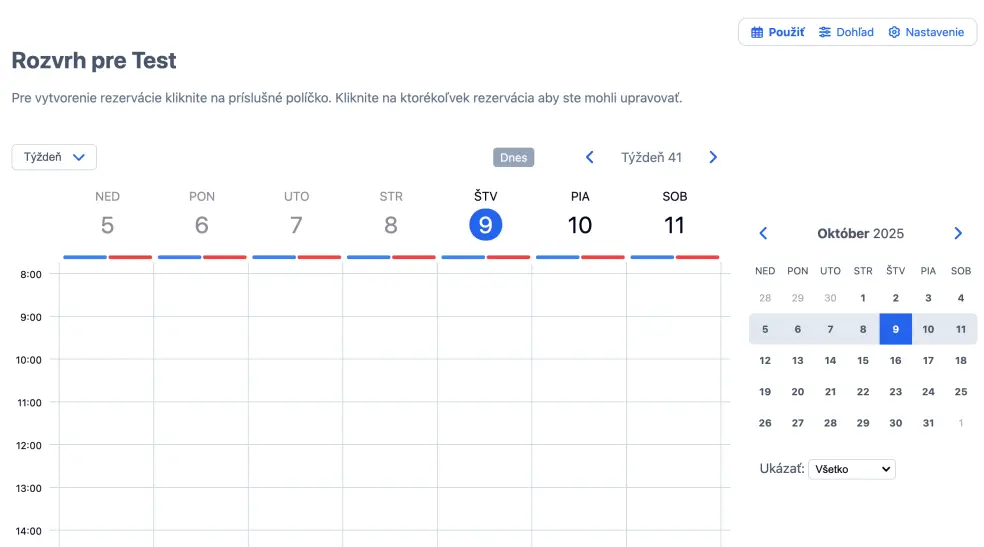Expand the Ukázať Všetko select box
The image size is (984, 547).
pos(852,468)
